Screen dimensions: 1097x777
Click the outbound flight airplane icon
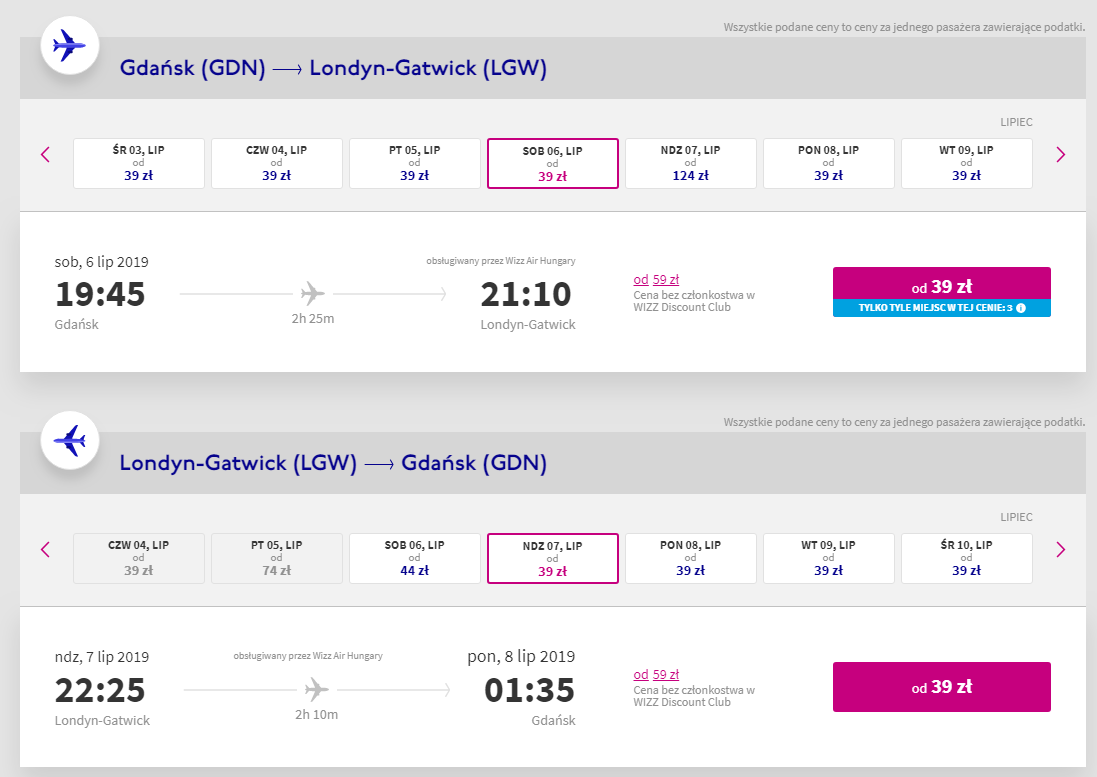click(x=69, y=45)
